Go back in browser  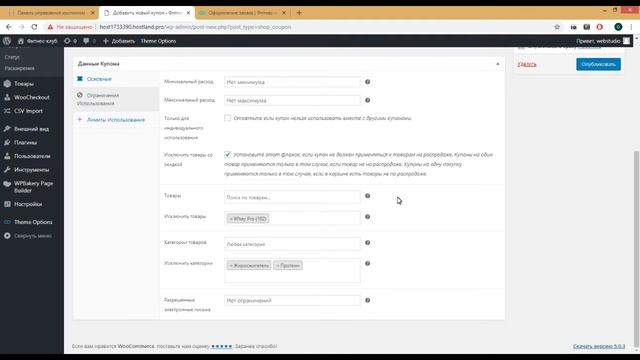pyautogui.click(x=9, y=27)
